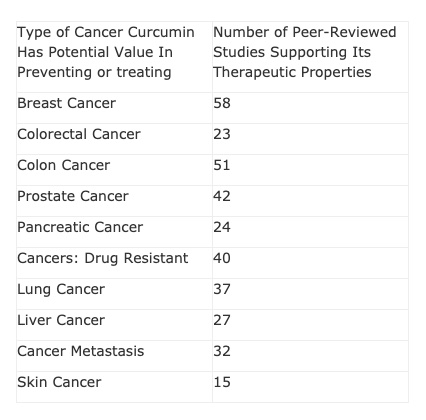The height and width of the screenshot is (420, 426).
Task: Select the Liver Cancer cell
Action: pos(61,320)
